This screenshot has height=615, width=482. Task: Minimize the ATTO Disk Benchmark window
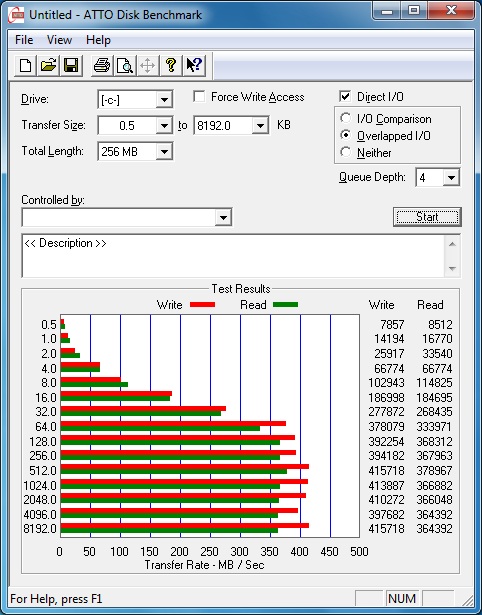click(387, 11)
